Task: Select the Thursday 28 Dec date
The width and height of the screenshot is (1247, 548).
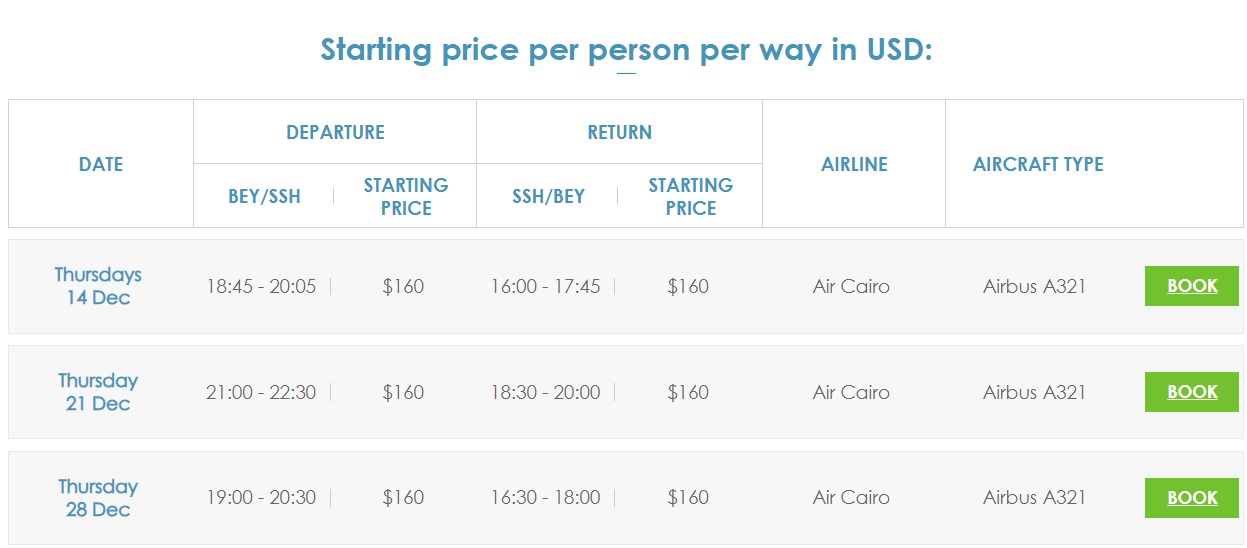Action: [98, 498]
